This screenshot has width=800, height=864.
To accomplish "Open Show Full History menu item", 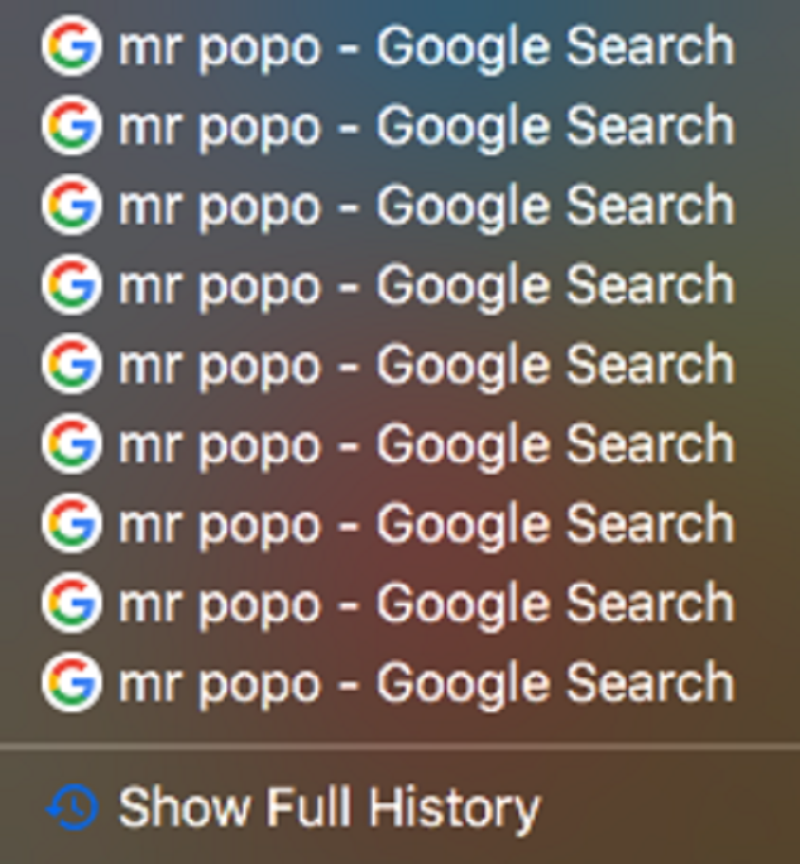I will click(x=400, y=808).
